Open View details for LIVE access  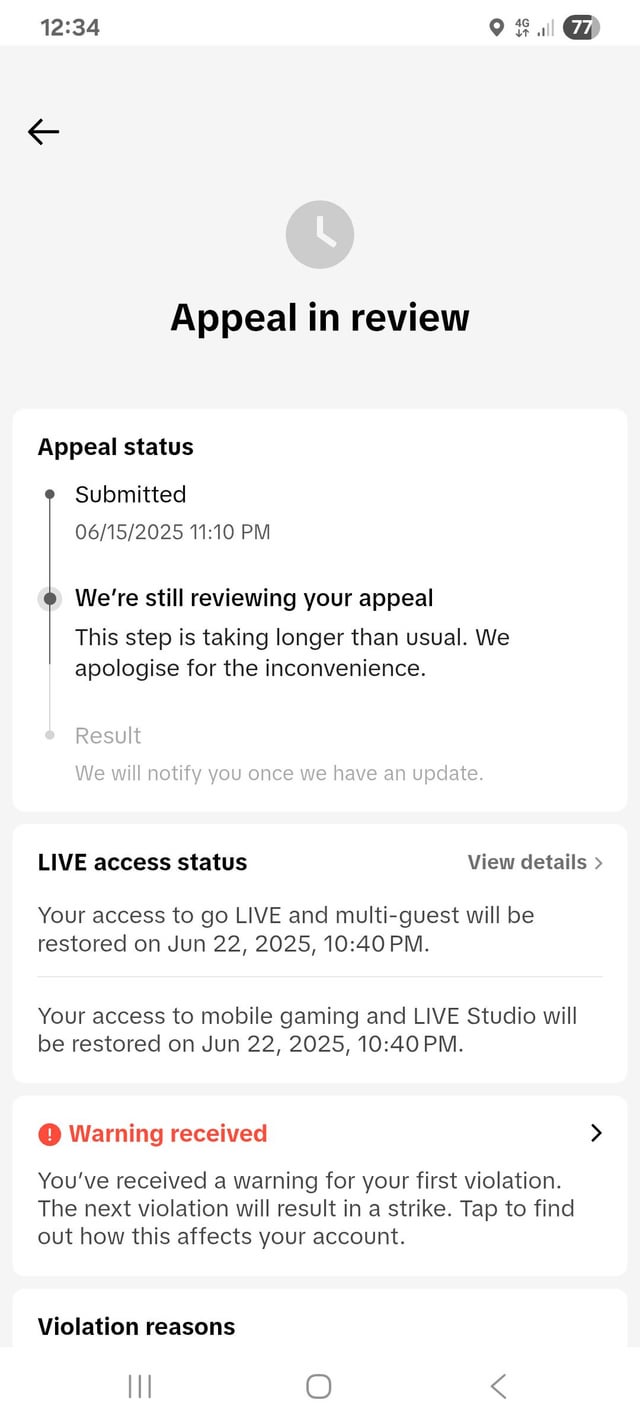[x=527, y=862]
